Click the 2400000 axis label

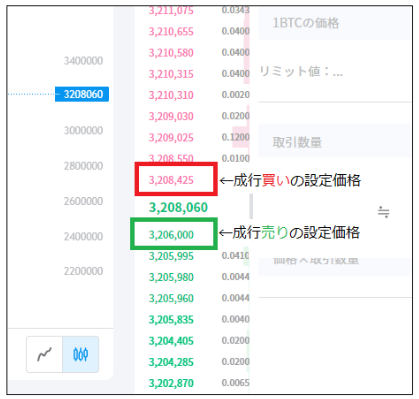(x=83, y=236)
